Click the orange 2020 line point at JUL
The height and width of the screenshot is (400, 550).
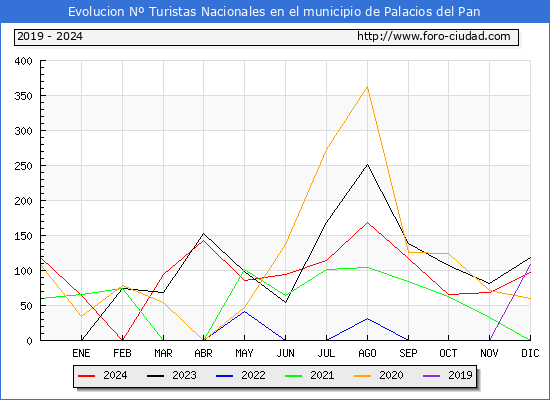[327, 149]
